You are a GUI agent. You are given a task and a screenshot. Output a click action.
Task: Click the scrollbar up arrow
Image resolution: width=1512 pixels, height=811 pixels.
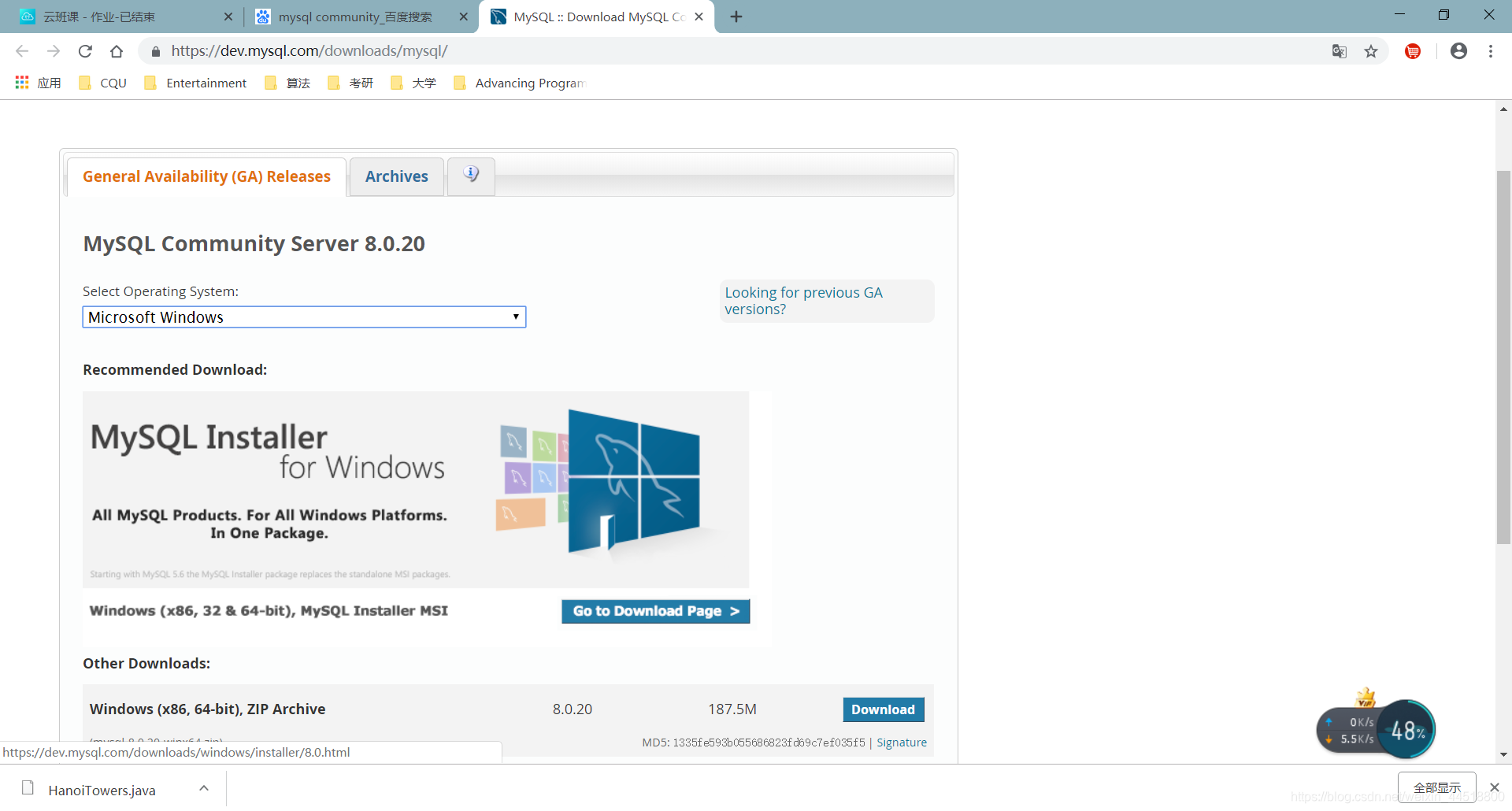1503,109
